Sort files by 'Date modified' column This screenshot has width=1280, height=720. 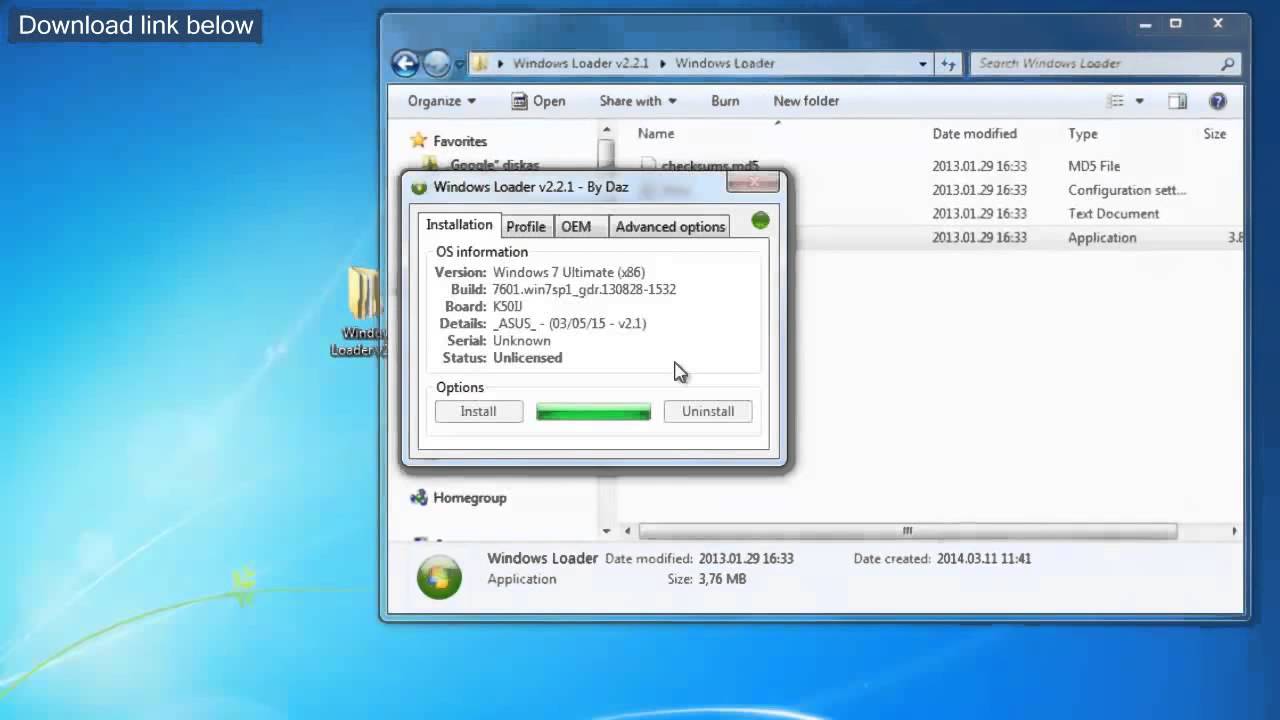click(x=975, y=133)
